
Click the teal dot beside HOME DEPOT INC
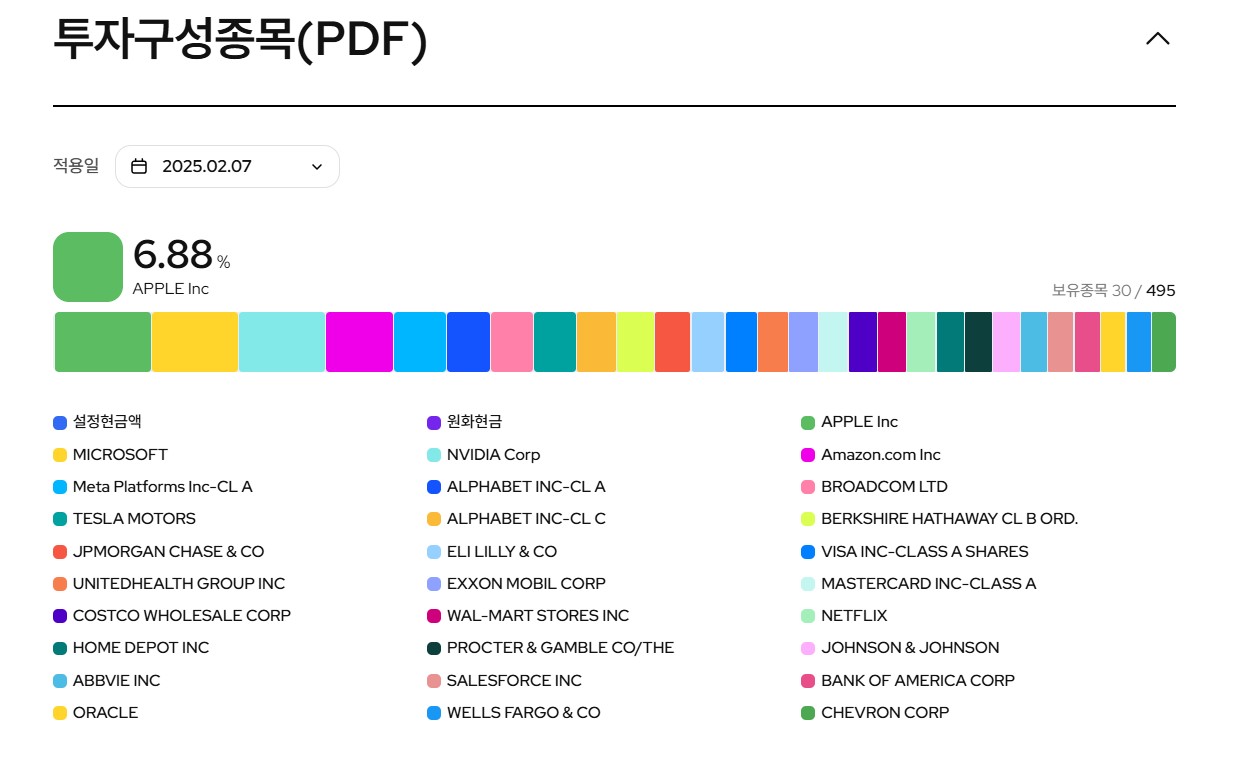60,648
